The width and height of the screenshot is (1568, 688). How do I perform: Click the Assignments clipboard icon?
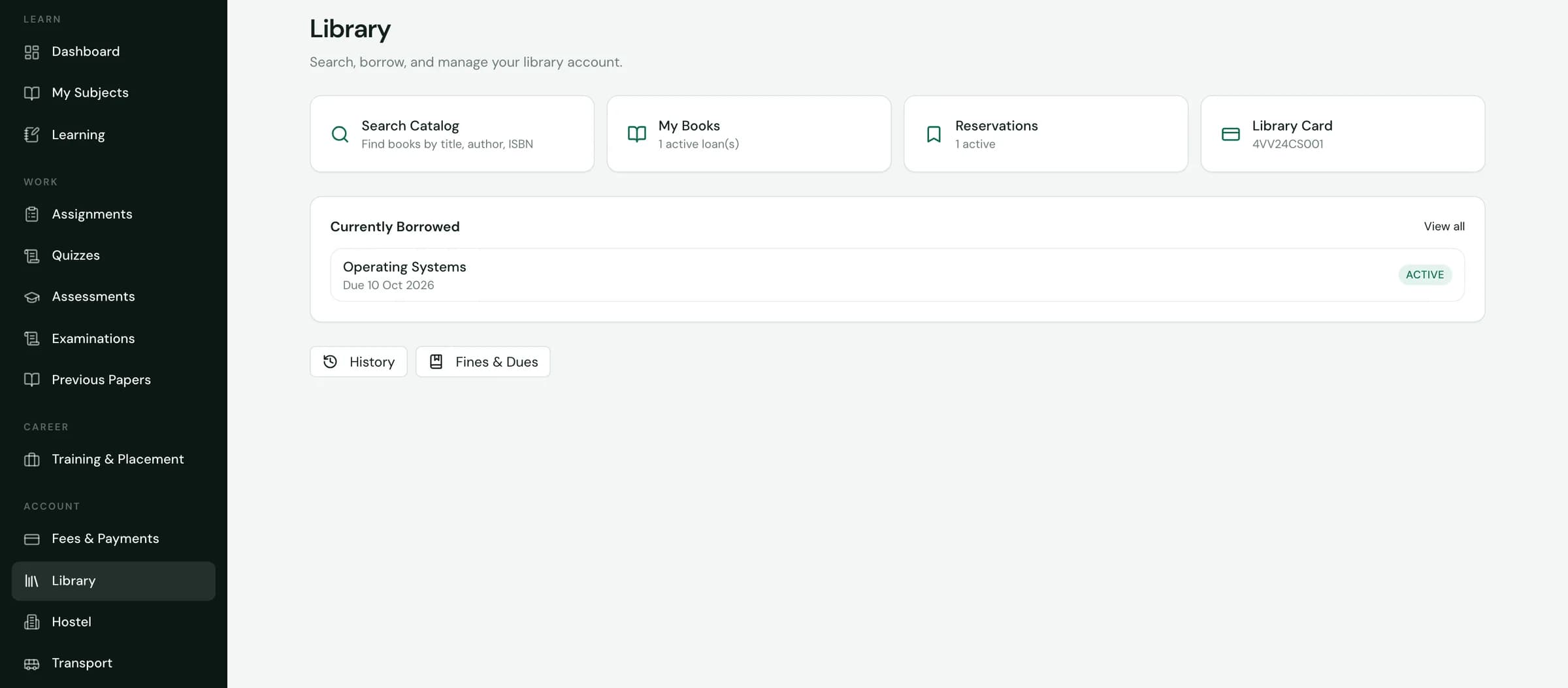click(x=31, y=214)
